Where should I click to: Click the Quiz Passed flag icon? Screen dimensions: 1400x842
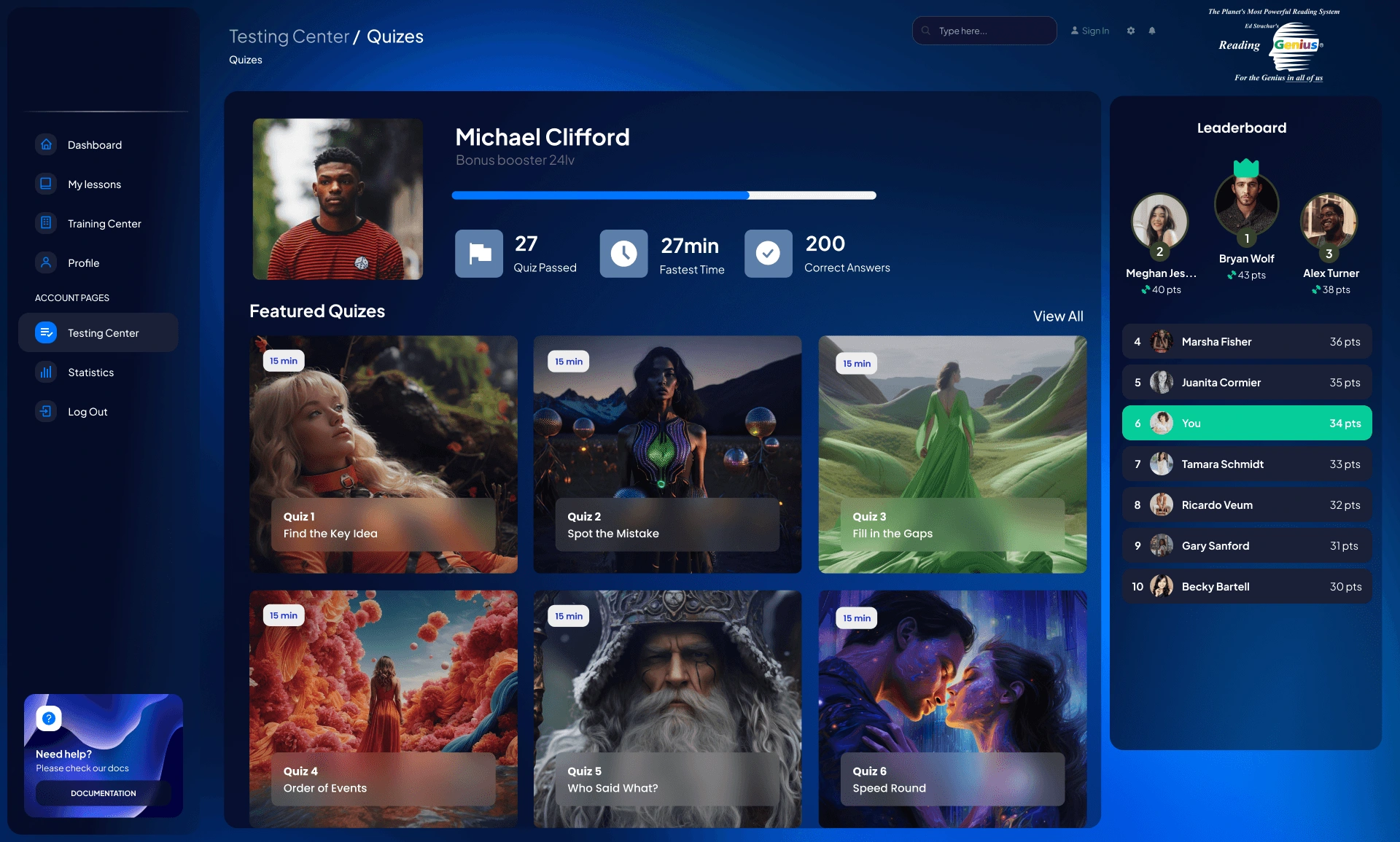479,254
